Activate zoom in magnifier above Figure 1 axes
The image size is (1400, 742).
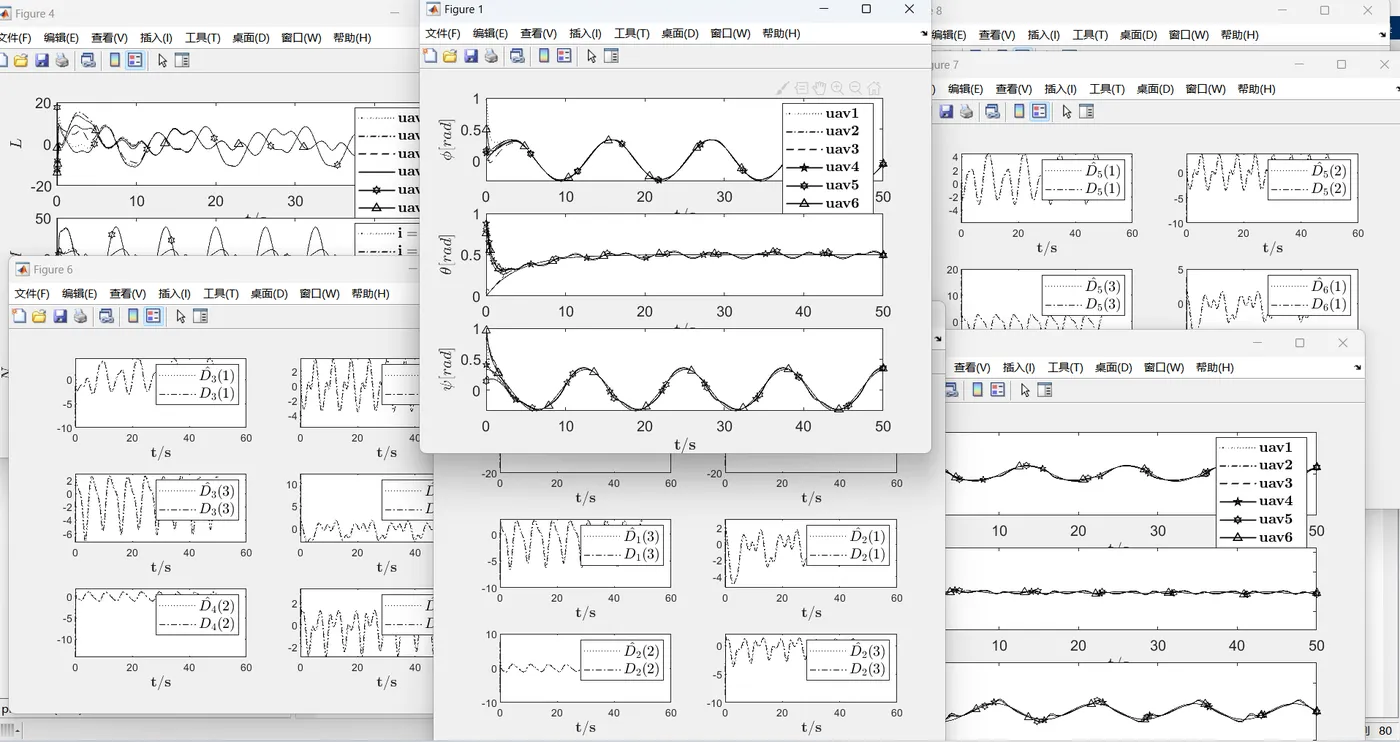(x=837, y=88)
